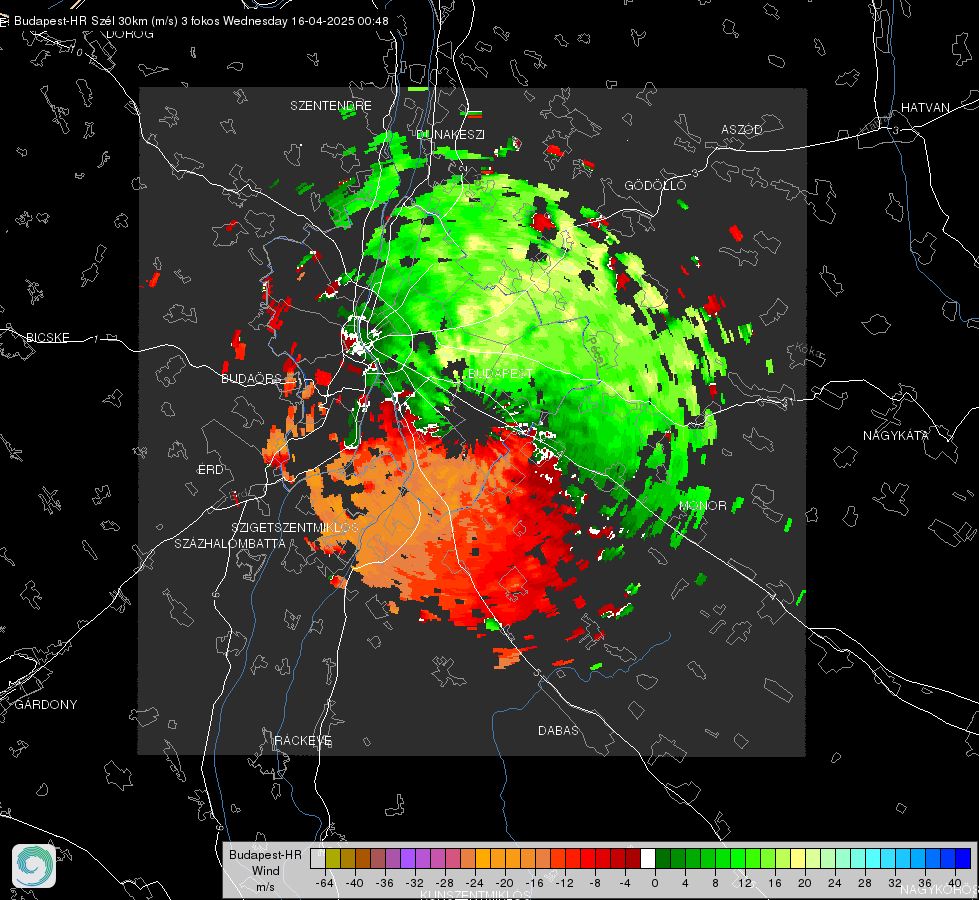This screenshot has height=900, width=979.
Task: Click the SZIGETSZENTMIKLÓS town label
Action: [x=295, y=527]
